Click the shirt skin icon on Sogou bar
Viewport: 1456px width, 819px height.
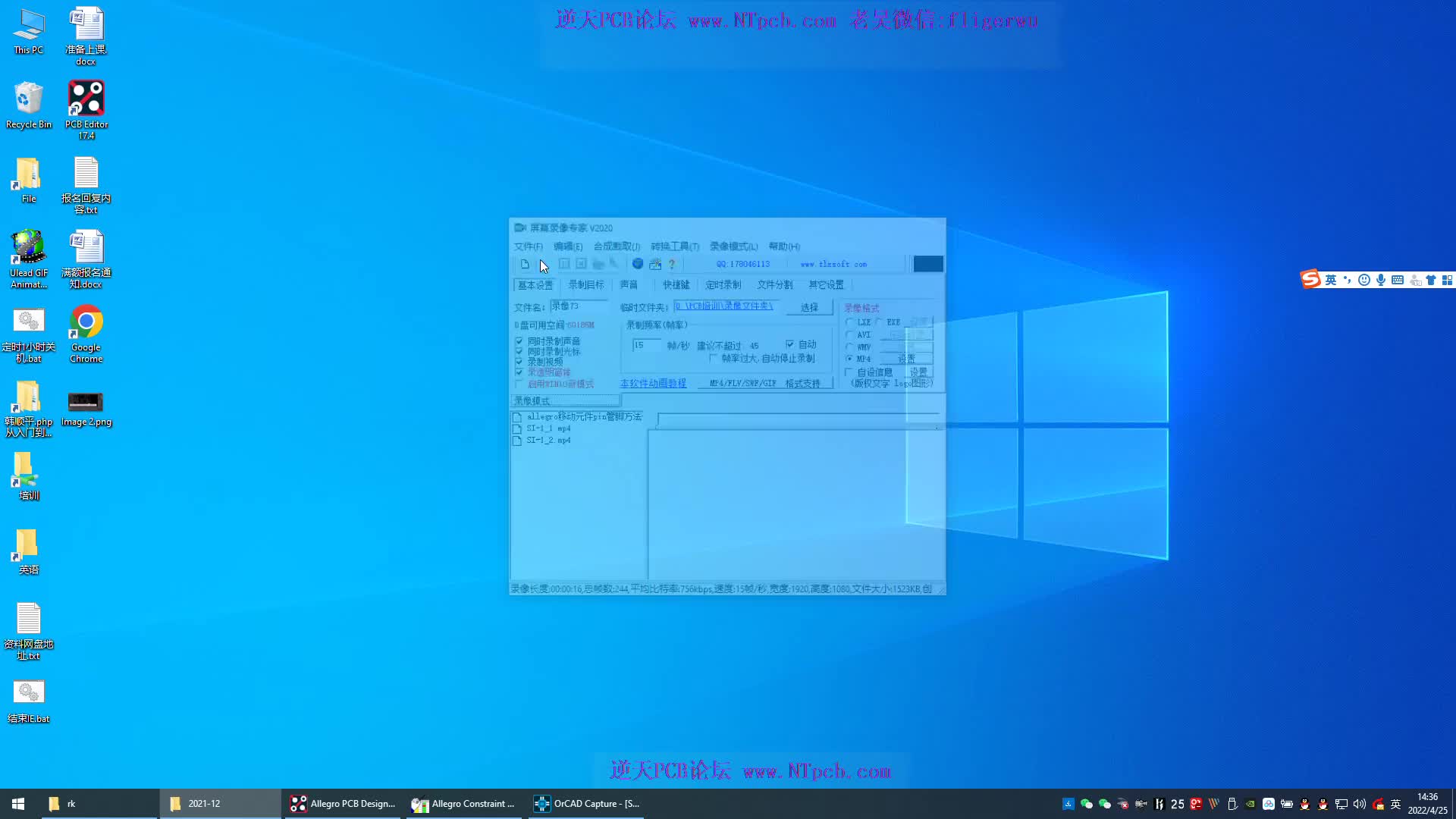click(x=1431, y=280)
